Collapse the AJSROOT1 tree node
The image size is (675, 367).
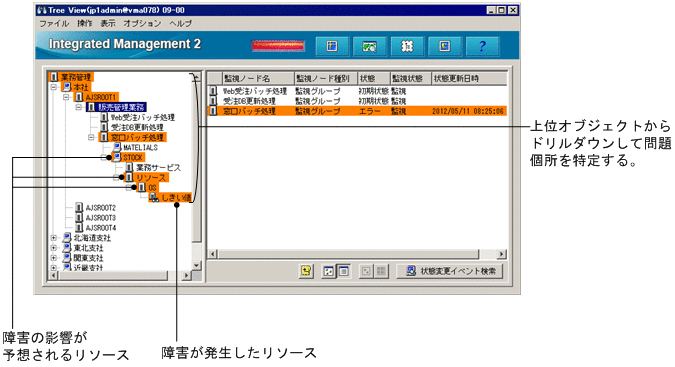pyautogui.click(x=66, y=97)
